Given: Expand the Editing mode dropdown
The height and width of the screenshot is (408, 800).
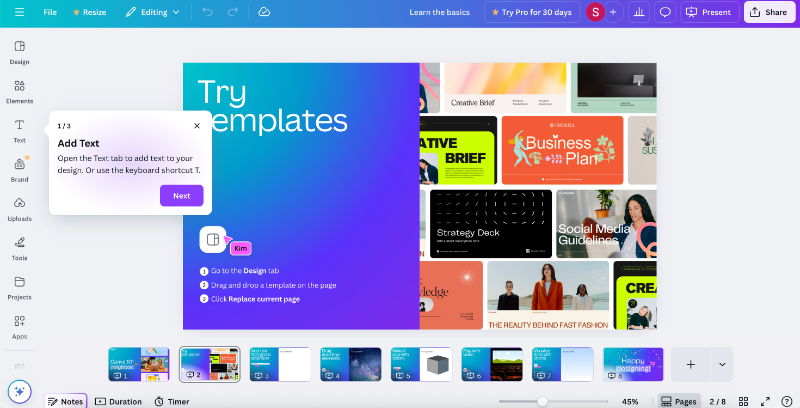Looking at the screenshot, I should (x=153, y=12).
